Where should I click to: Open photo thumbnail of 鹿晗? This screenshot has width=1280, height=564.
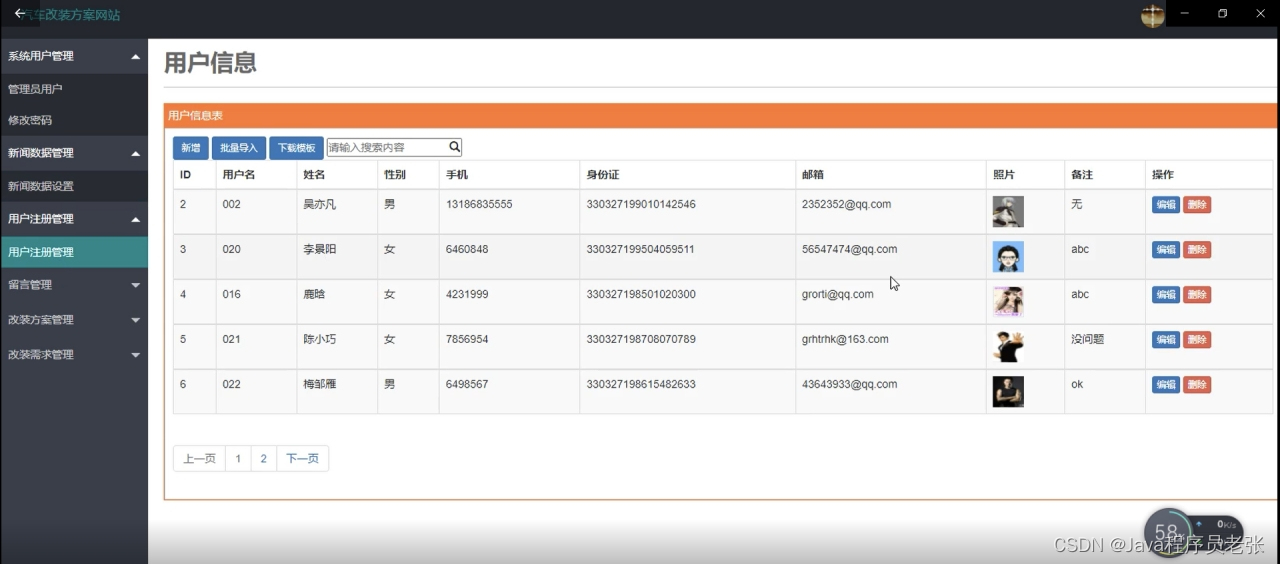click(x=1008, y=302)
